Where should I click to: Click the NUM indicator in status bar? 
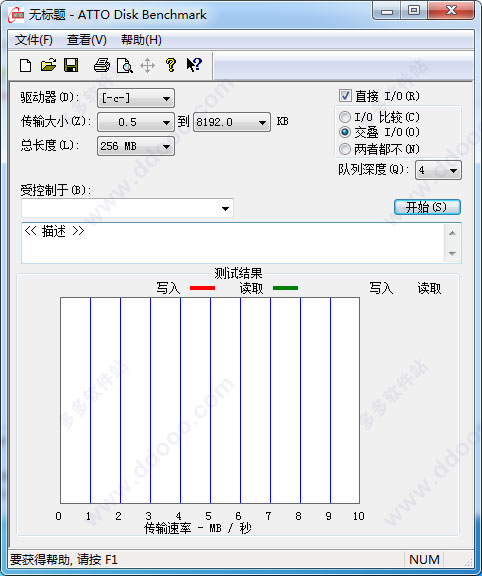click(424, 559)
